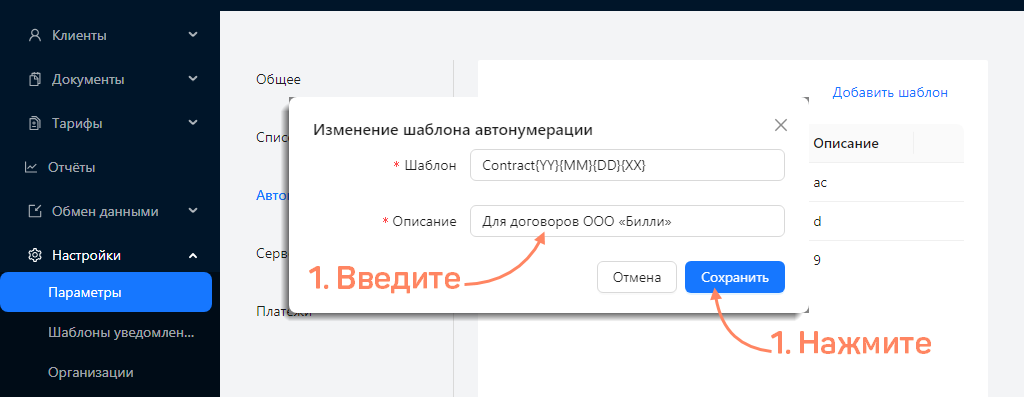
Task: Switch to the Платежи settings tab
Action: point(283,311)
